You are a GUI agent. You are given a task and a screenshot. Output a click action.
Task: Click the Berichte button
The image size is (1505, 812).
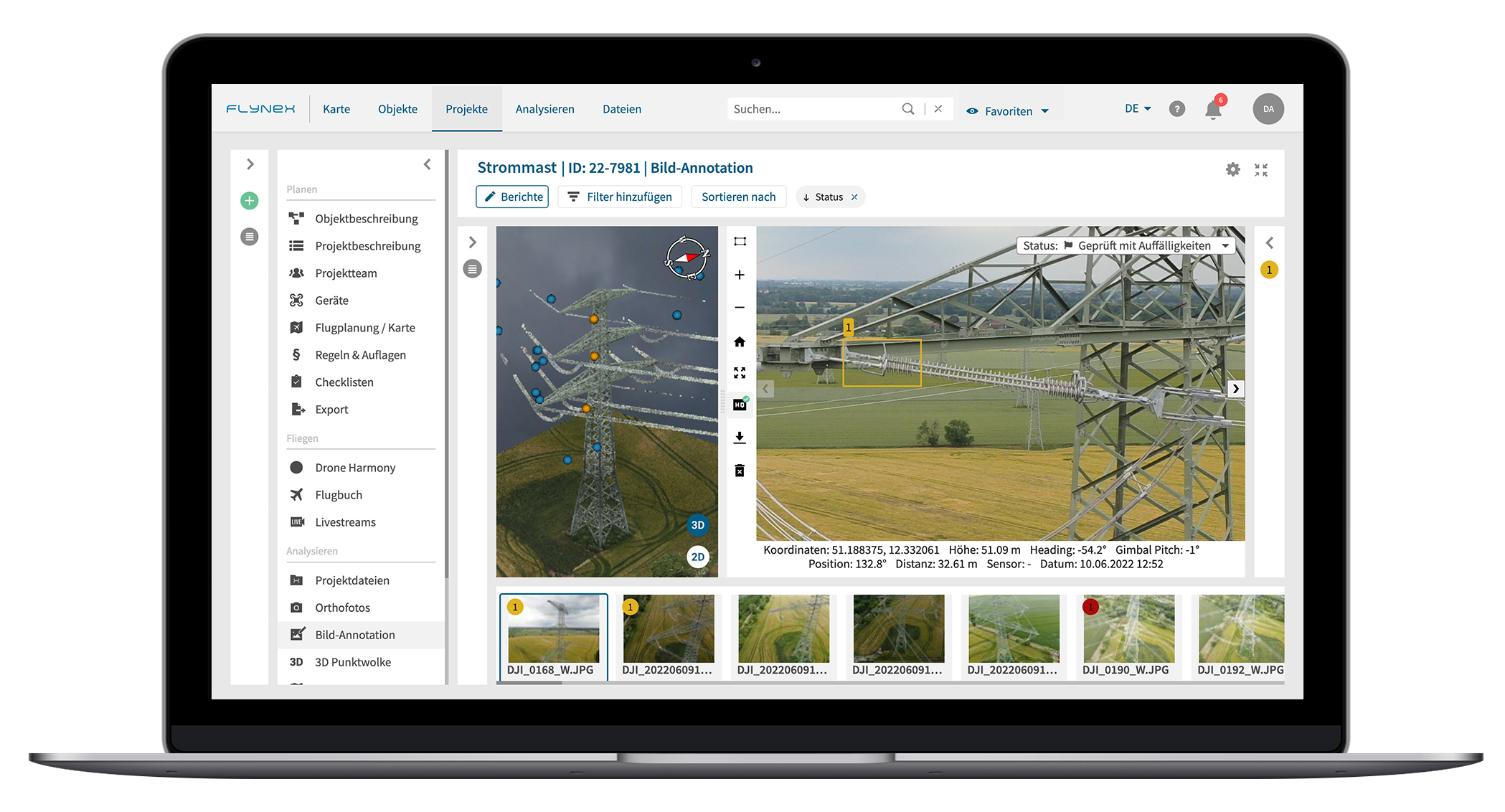tap(512, 197)
